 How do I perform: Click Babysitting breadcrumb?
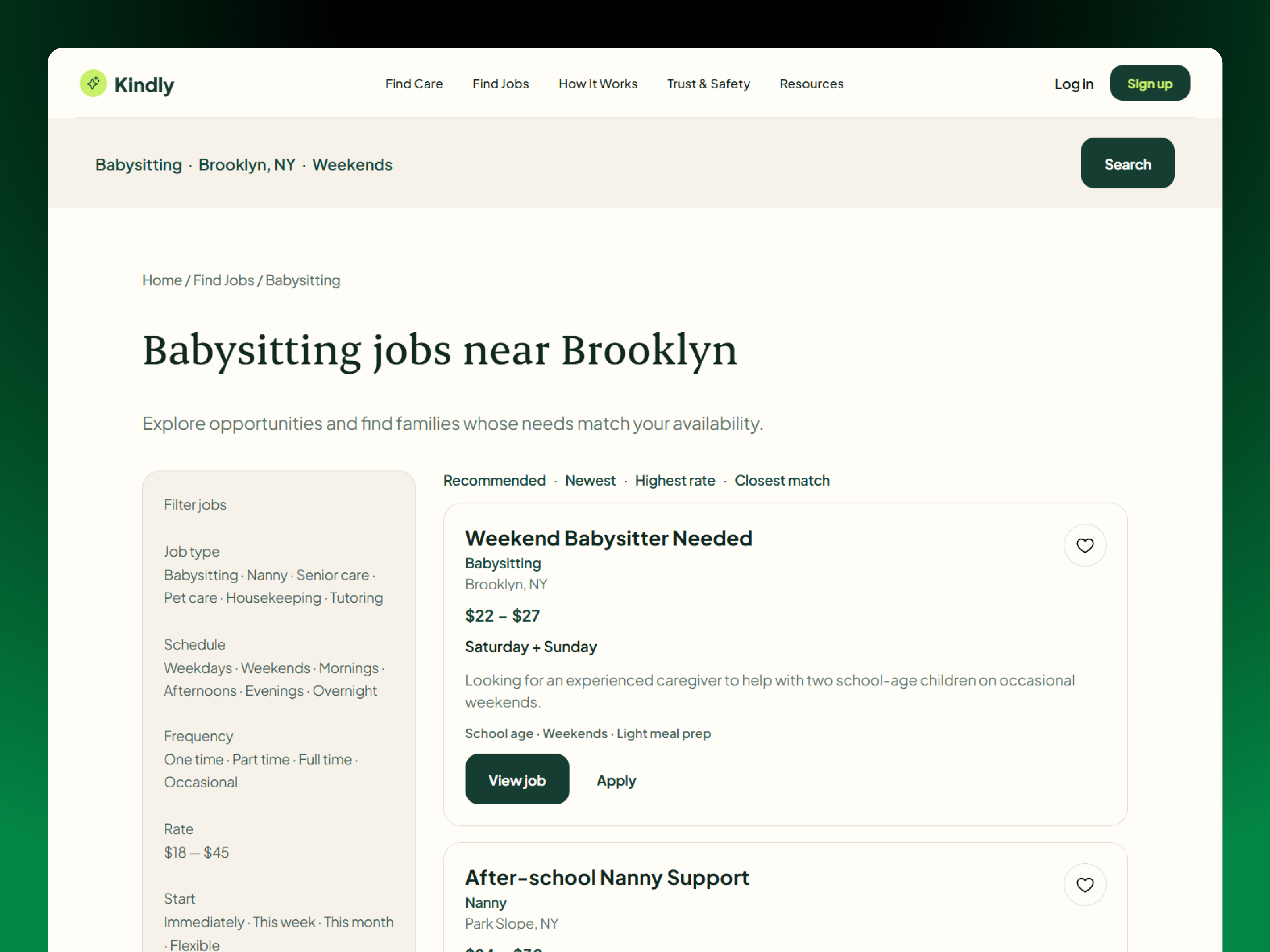(x=302, y=280)
